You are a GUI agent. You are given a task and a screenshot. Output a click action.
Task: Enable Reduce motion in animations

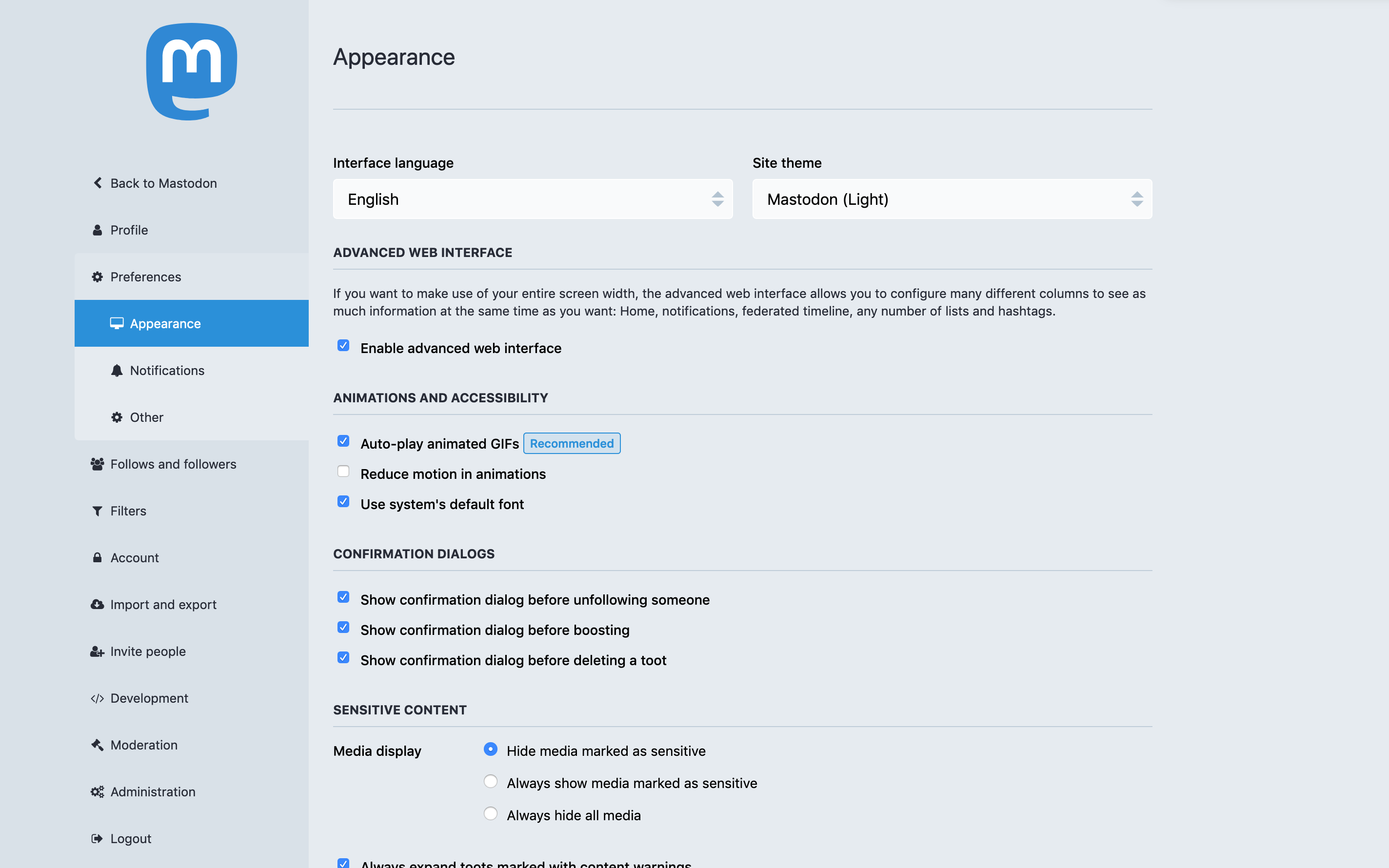point(343,472)
